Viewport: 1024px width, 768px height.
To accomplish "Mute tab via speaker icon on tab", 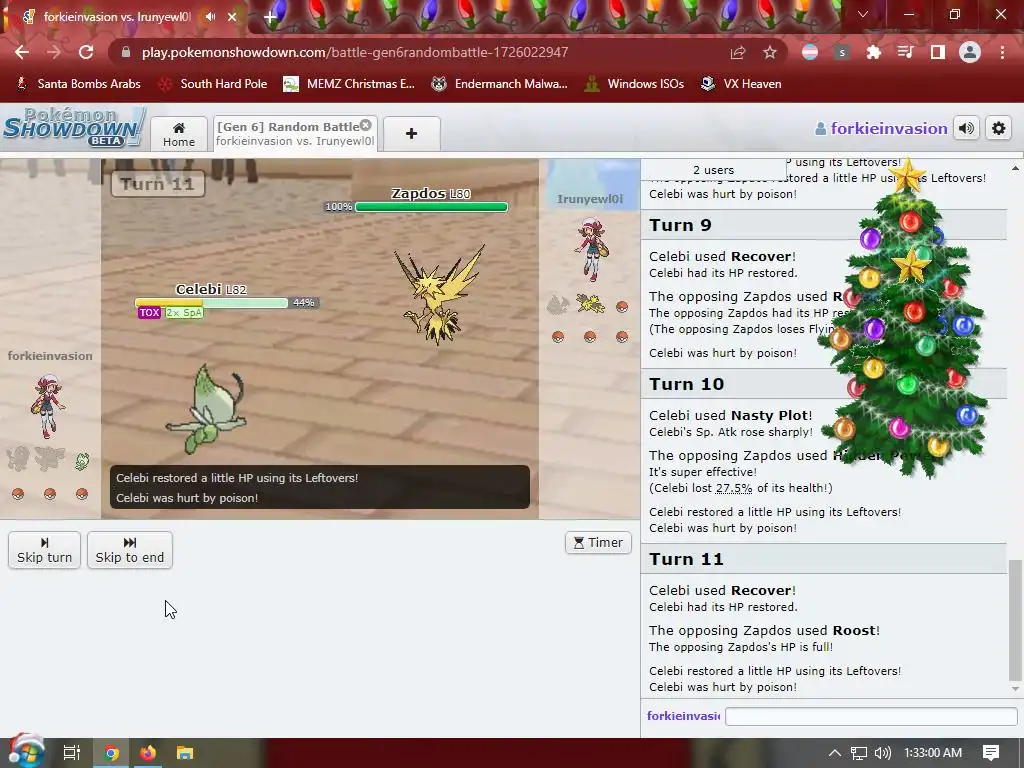I will 210,17.
